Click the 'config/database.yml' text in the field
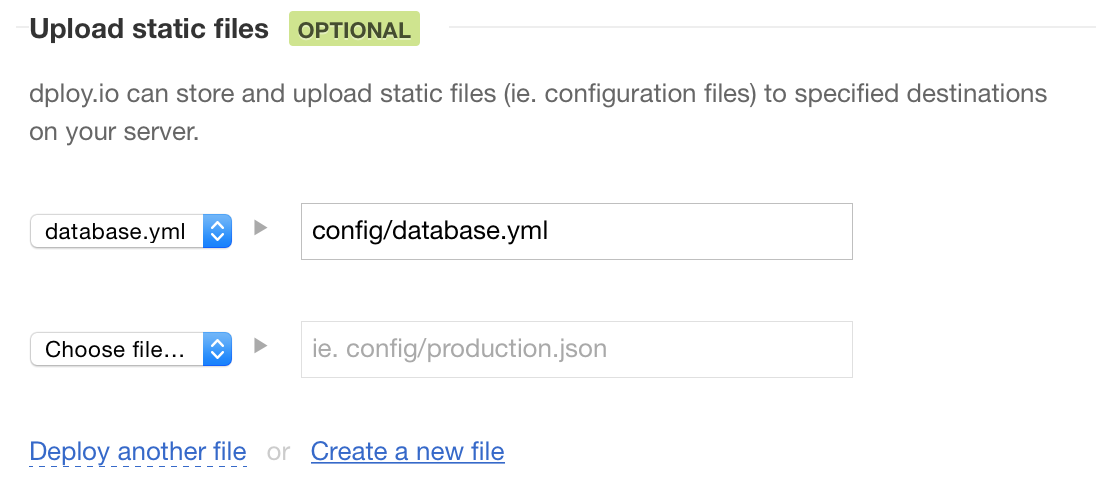 click(x=430, y=232)
